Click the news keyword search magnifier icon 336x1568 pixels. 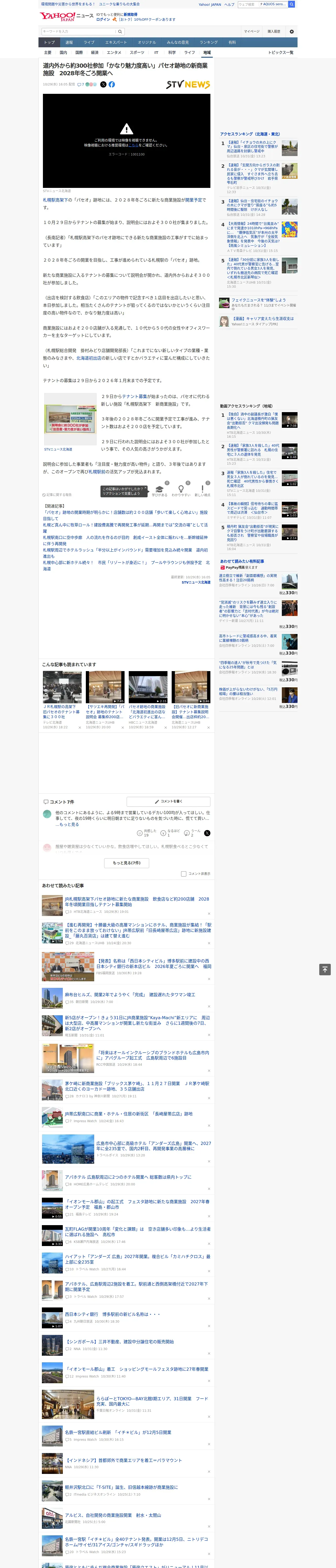tap(120, 32)
